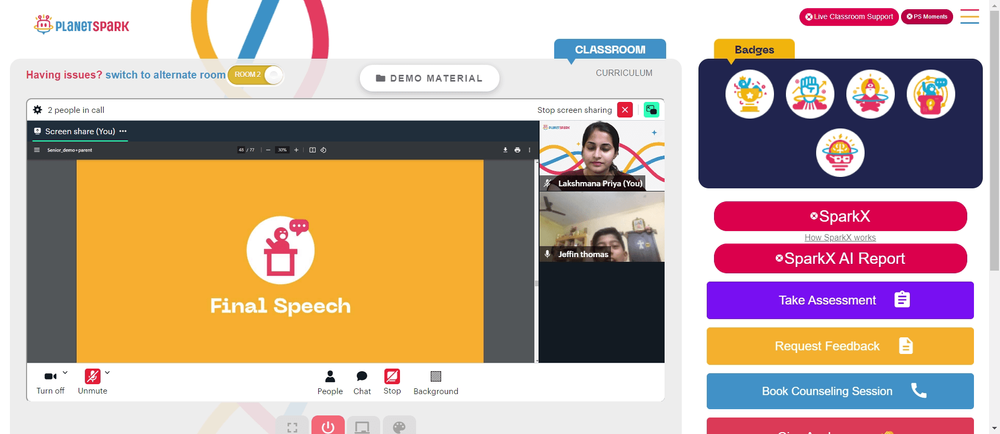Select the third meditation figure badge
Image resolution: width=1000 pixels, height=434 pixels.
click(871, 94)
